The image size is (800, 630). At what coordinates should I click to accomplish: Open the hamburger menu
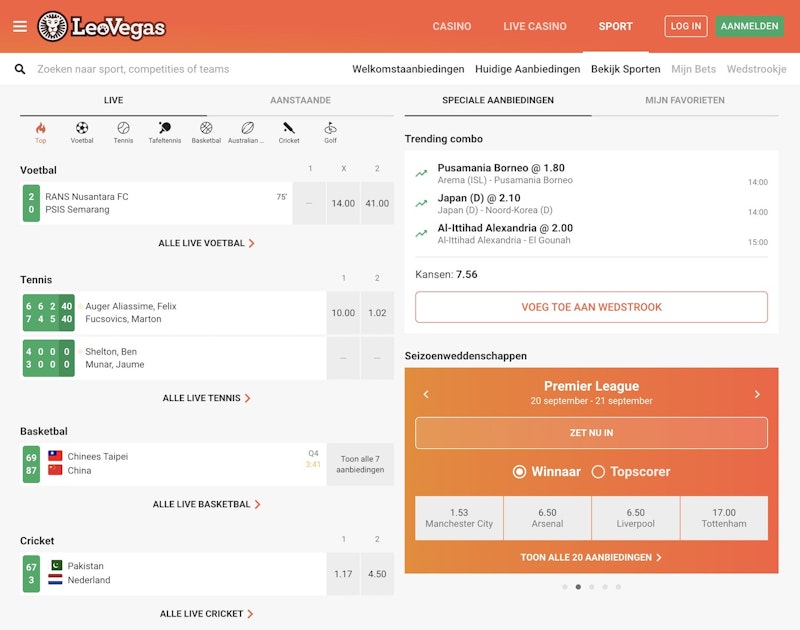click(x=20, y=26)
